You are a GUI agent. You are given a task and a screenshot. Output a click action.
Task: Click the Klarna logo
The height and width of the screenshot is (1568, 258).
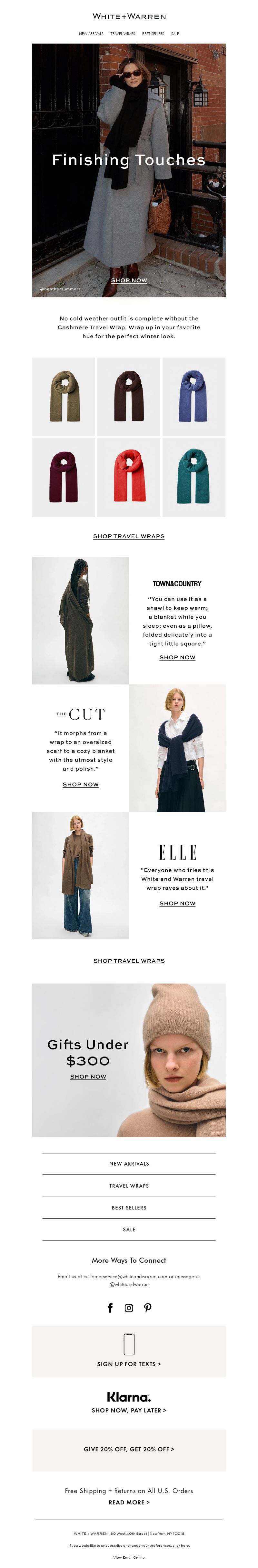coord(129,1397)
